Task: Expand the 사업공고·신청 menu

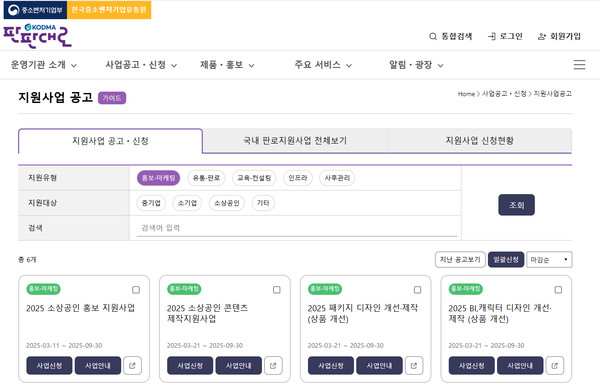Action: click(x=141, y=65)
